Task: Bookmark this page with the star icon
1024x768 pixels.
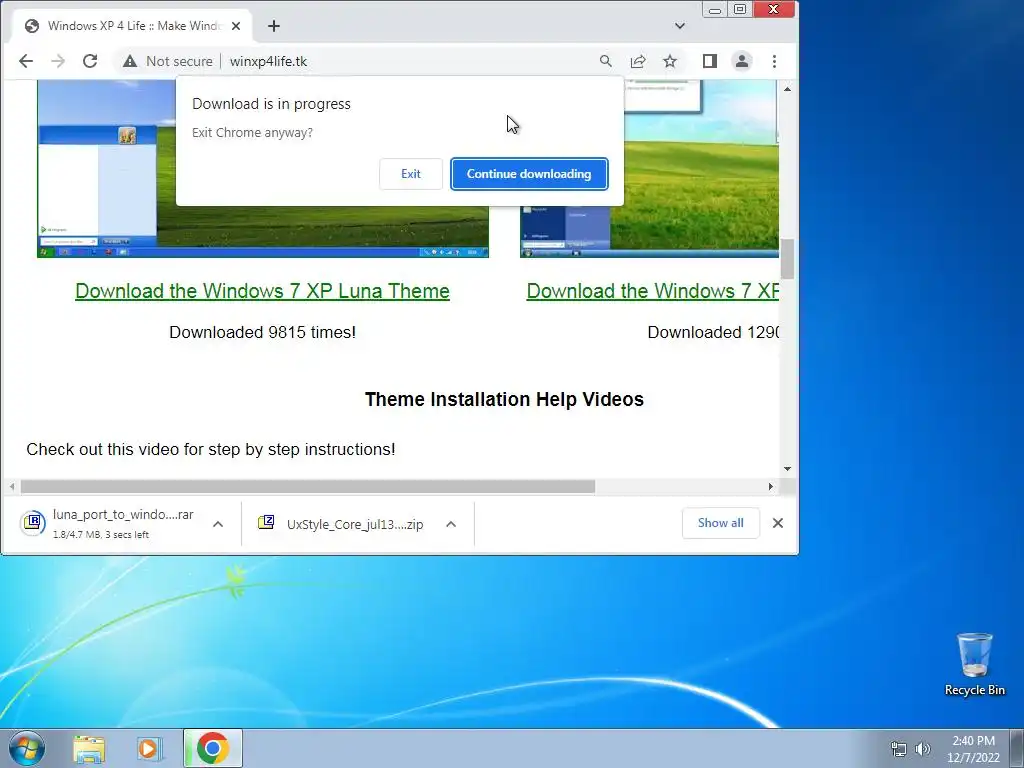Action: click(x=670, y=61)
